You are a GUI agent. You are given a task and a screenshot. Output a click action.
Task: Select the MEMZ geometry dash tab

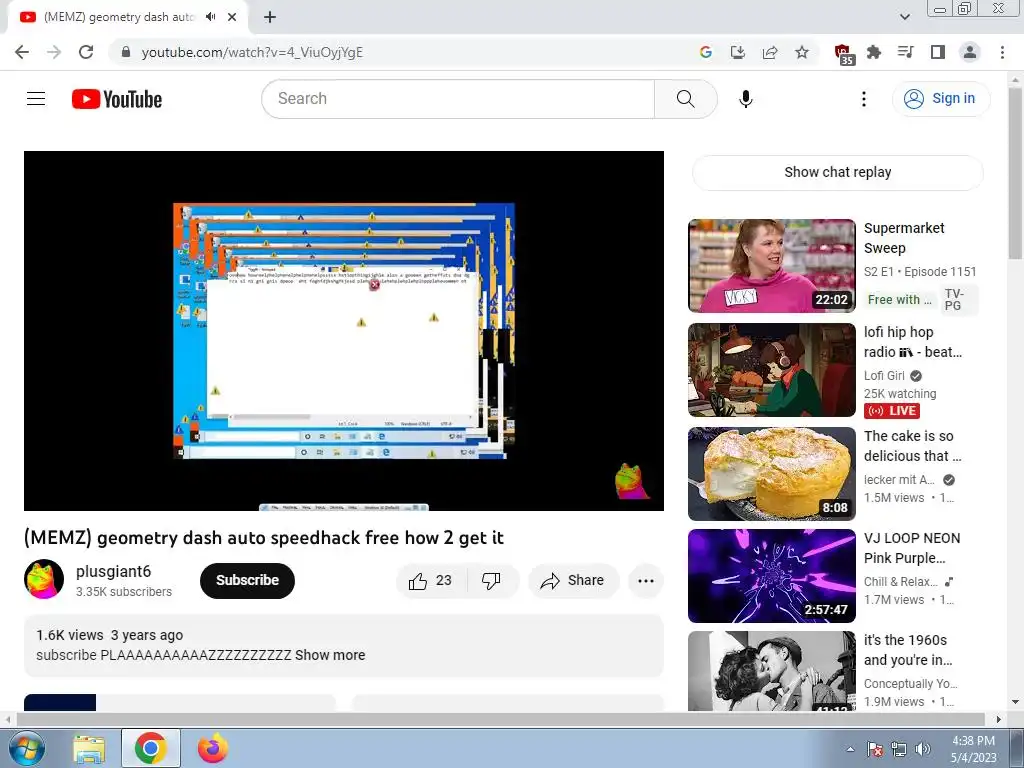pos(118,17)
